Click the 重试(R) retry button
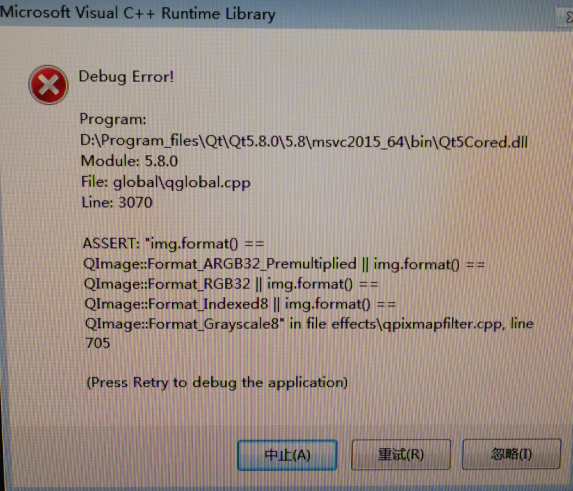Viewport: 573px width, 491px height. pos(401,454)
